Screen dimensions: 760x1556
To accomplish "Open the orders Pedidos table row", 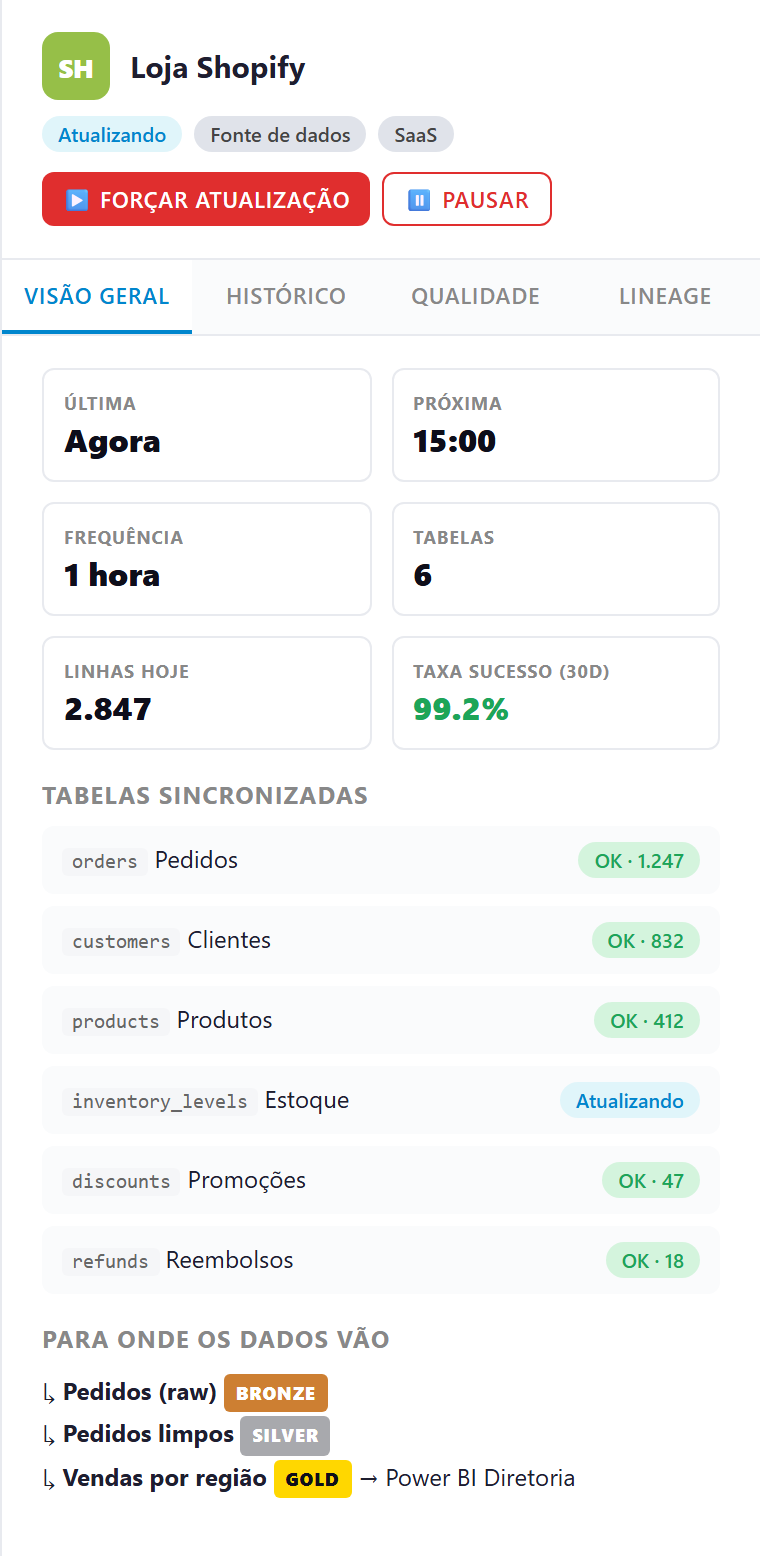I will [x=381, y=860].
